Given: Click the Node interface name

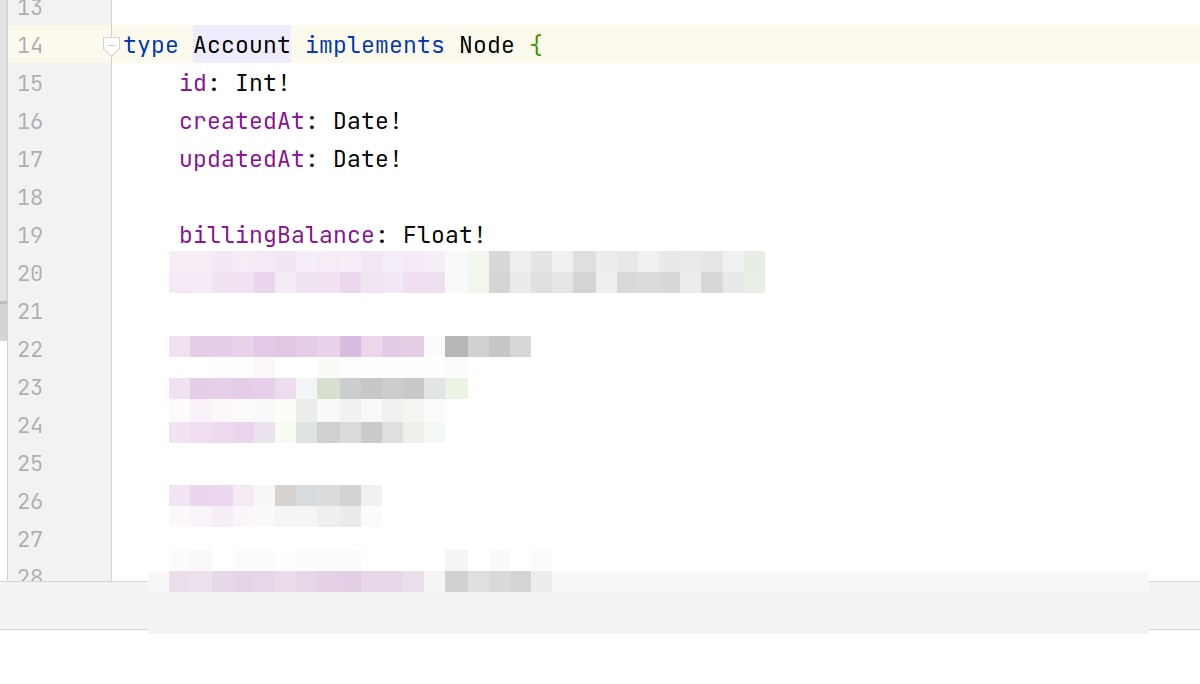Looking at the screenshot, I should pos(487,45).
